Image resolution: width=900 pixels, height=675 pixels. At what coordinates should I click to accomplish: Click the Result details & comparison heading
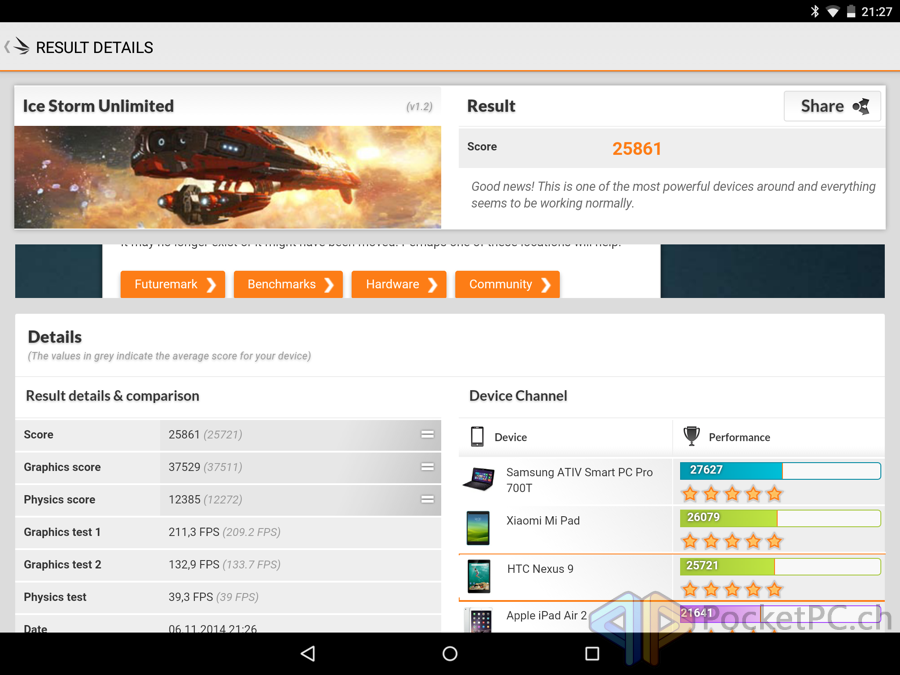click(112, 396)
